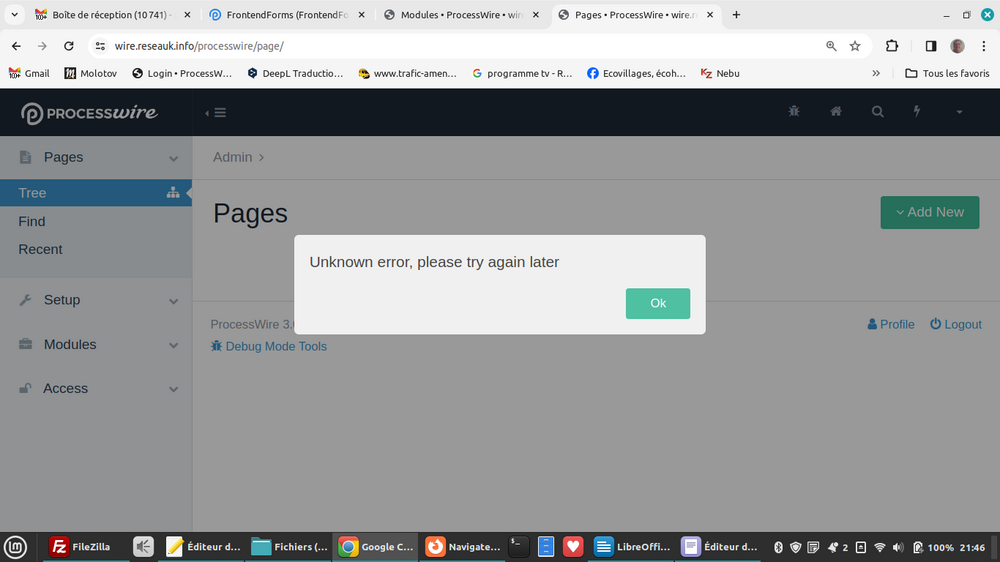Viewport: 1000px width, 562px height.
Task: Open the Chrome profile avatar
Action: tap(957, 46)
